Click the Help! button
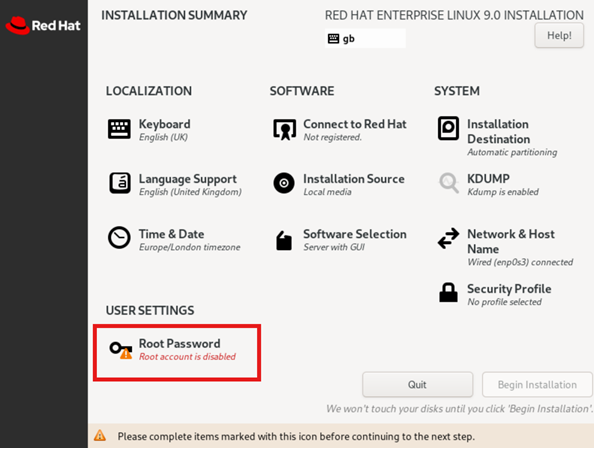 (559, 35)
